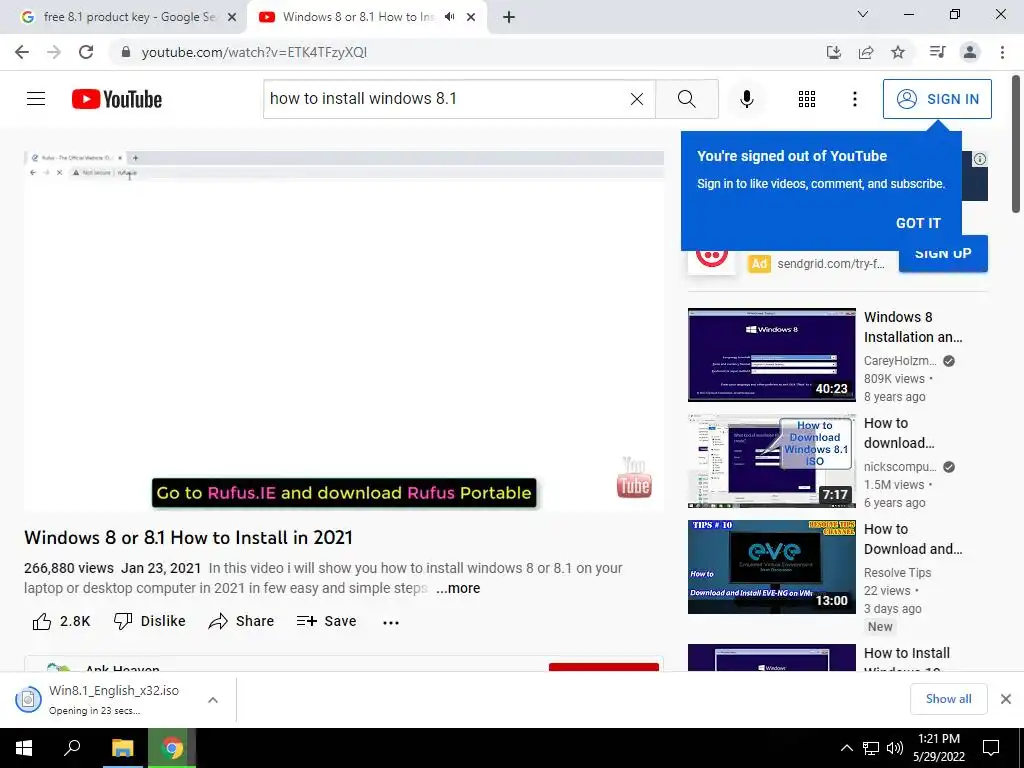Click the YouTube search magnifier button
Image resolution: width=1024 pixels, height=768 pixels.
pyautogui.click(x=686, y=99)
